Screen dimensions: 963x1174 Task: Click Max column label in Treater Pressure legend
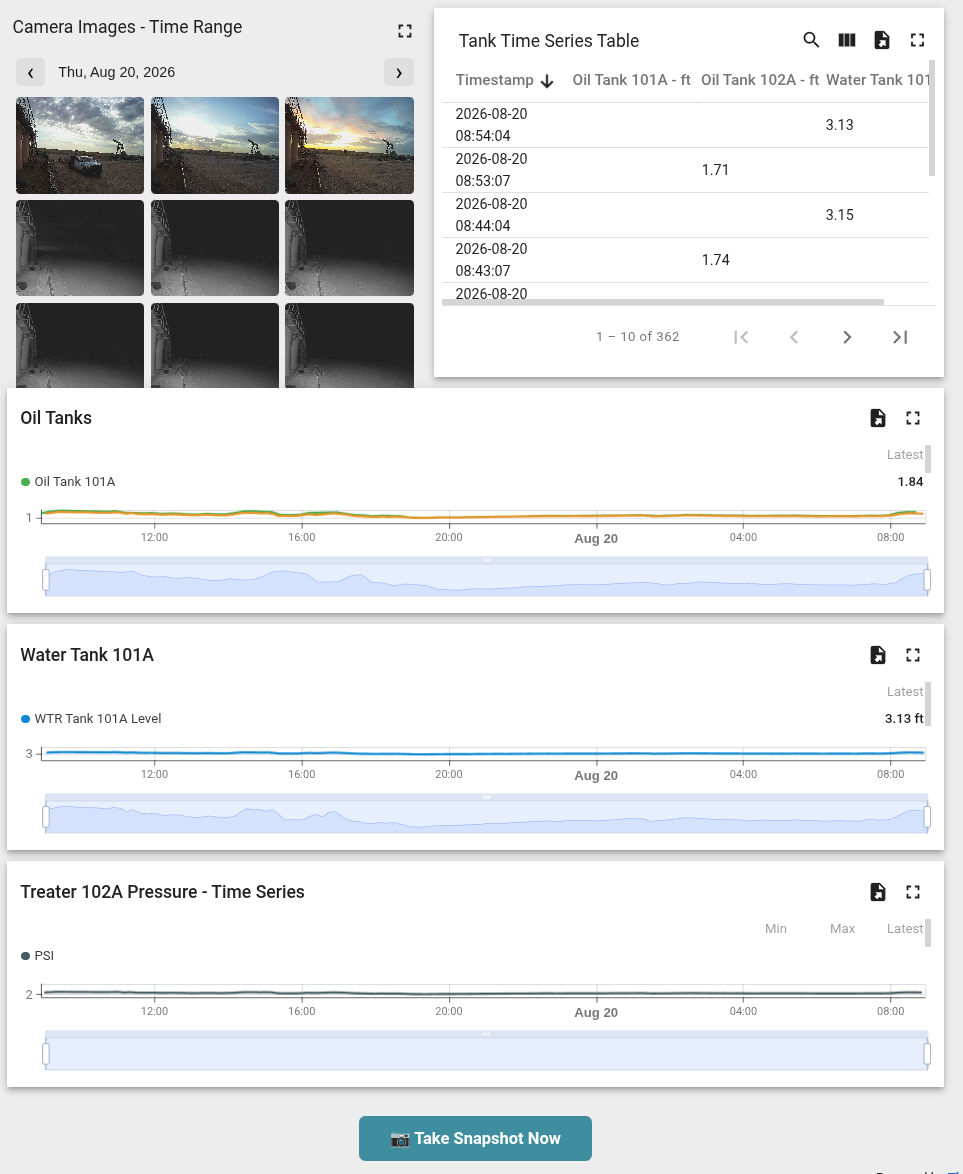(x=842, y=928)
